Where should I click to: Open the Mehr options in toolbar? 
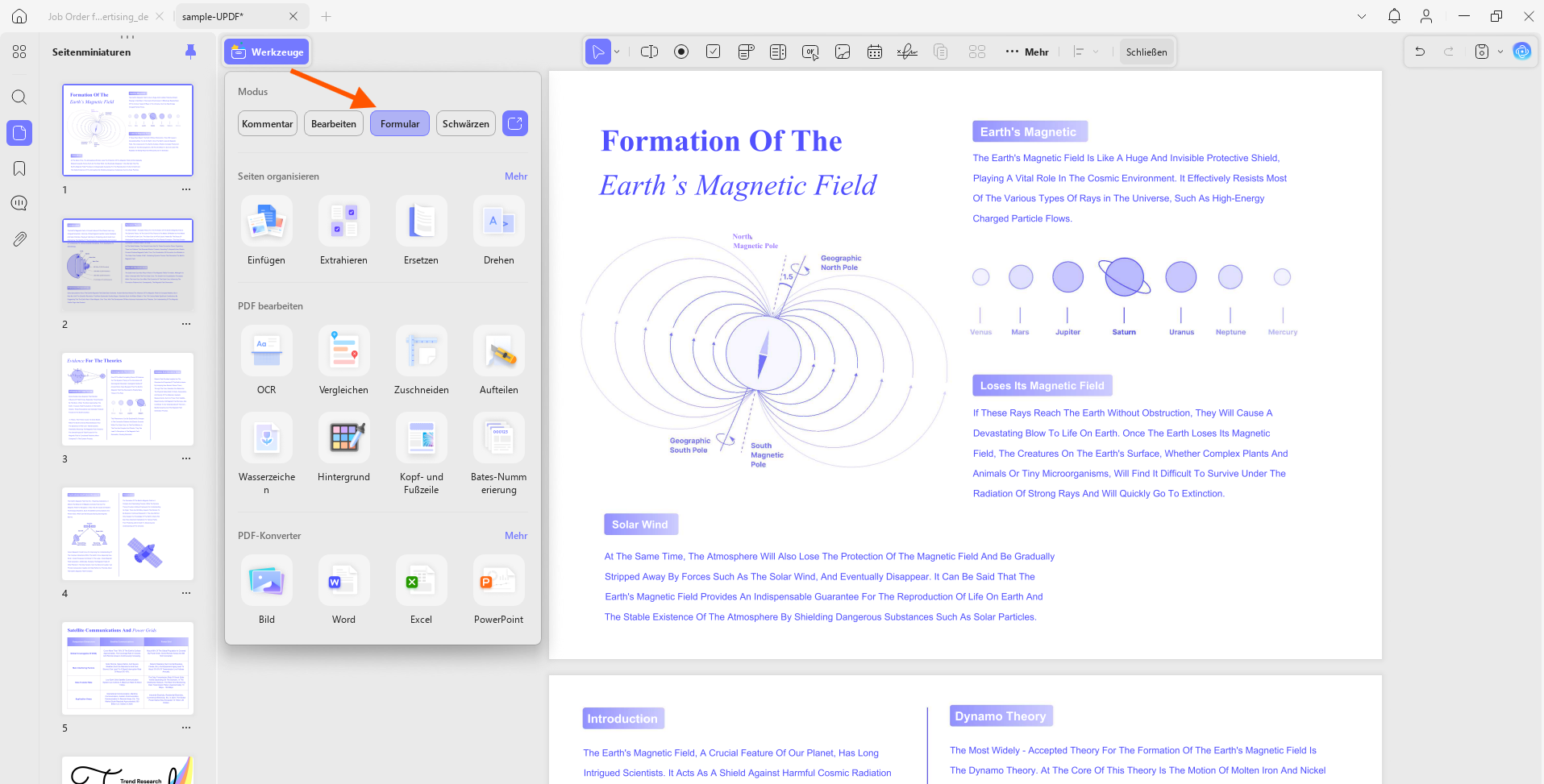(x=1027, y=52)
